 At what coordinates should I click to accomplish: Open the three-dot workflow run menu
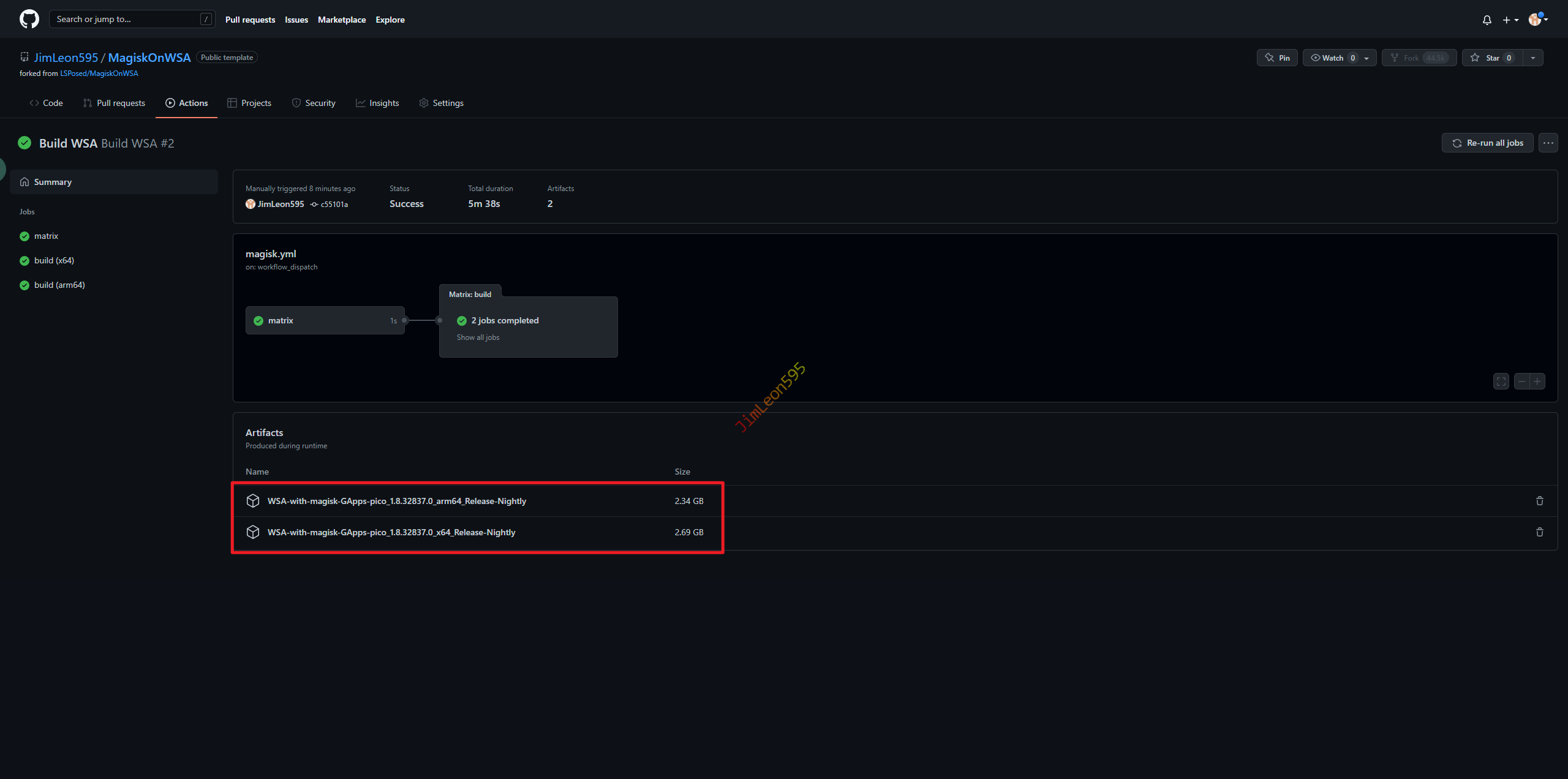(x=1548, y=143)
